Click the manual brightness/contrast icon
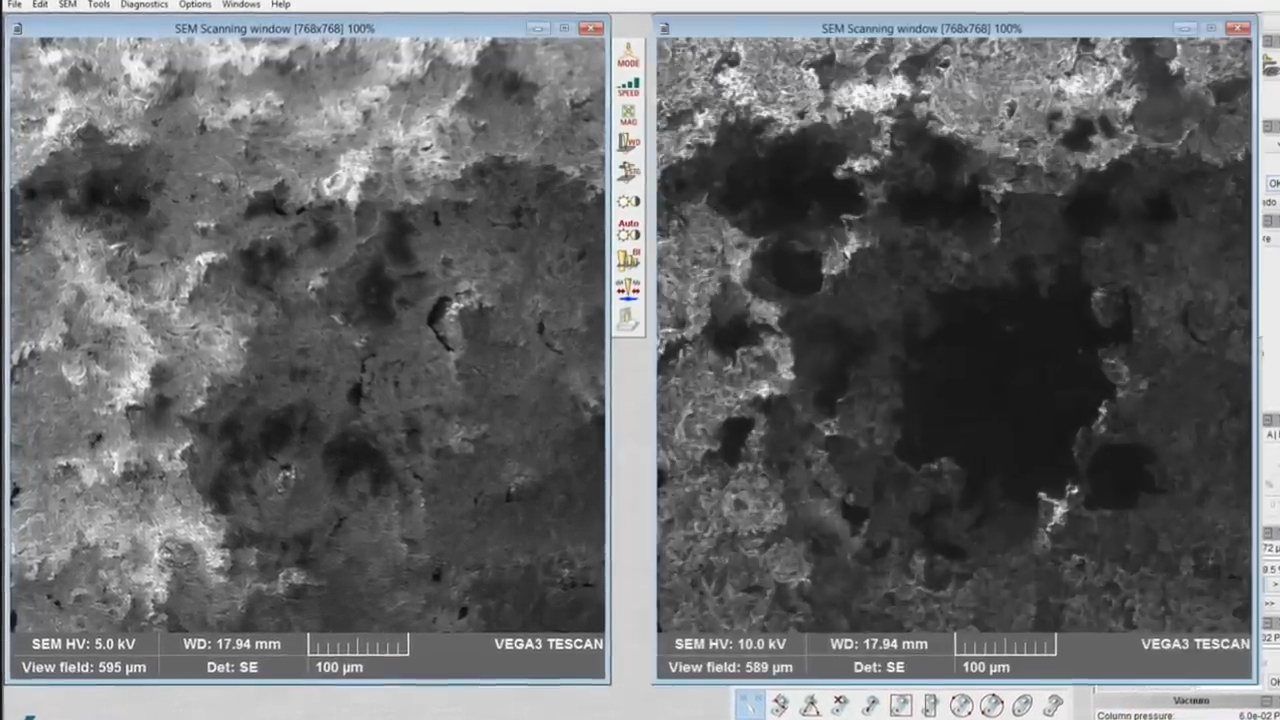1280x720 pixels. click(x=628, y=201)
